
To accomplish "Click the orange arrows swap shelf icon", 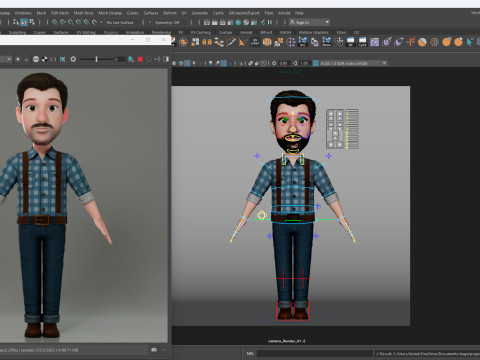I will pos(219,42).
